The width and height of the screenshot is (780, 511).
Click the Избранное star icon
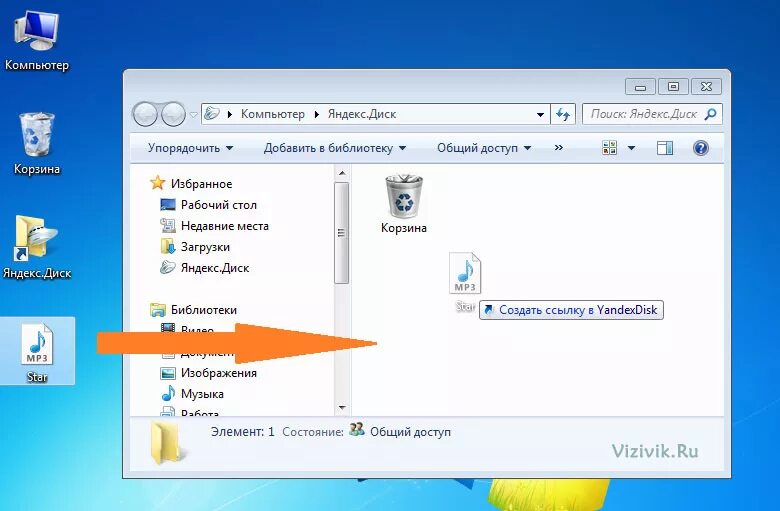tap(157, 183)
